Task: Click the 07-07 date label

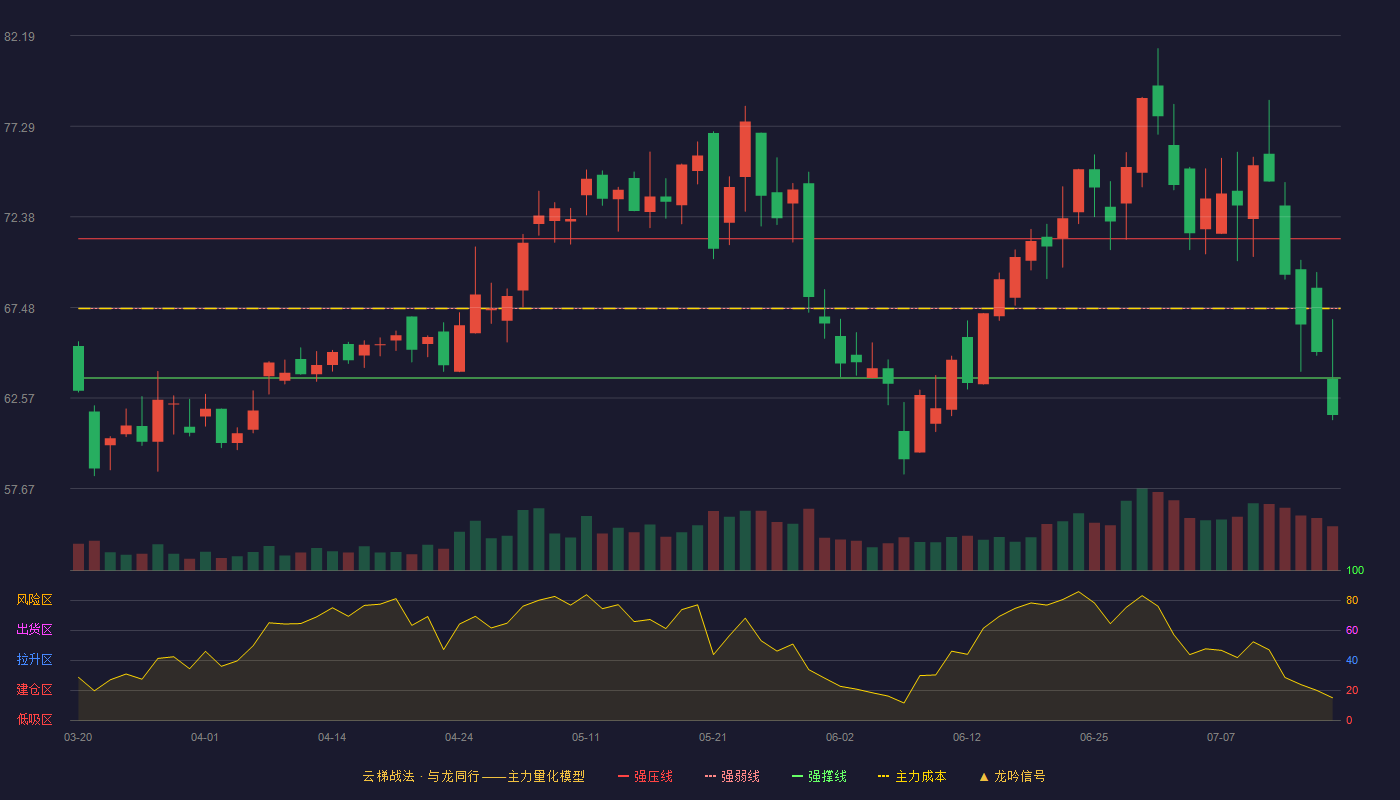Action: point(1221,737)
